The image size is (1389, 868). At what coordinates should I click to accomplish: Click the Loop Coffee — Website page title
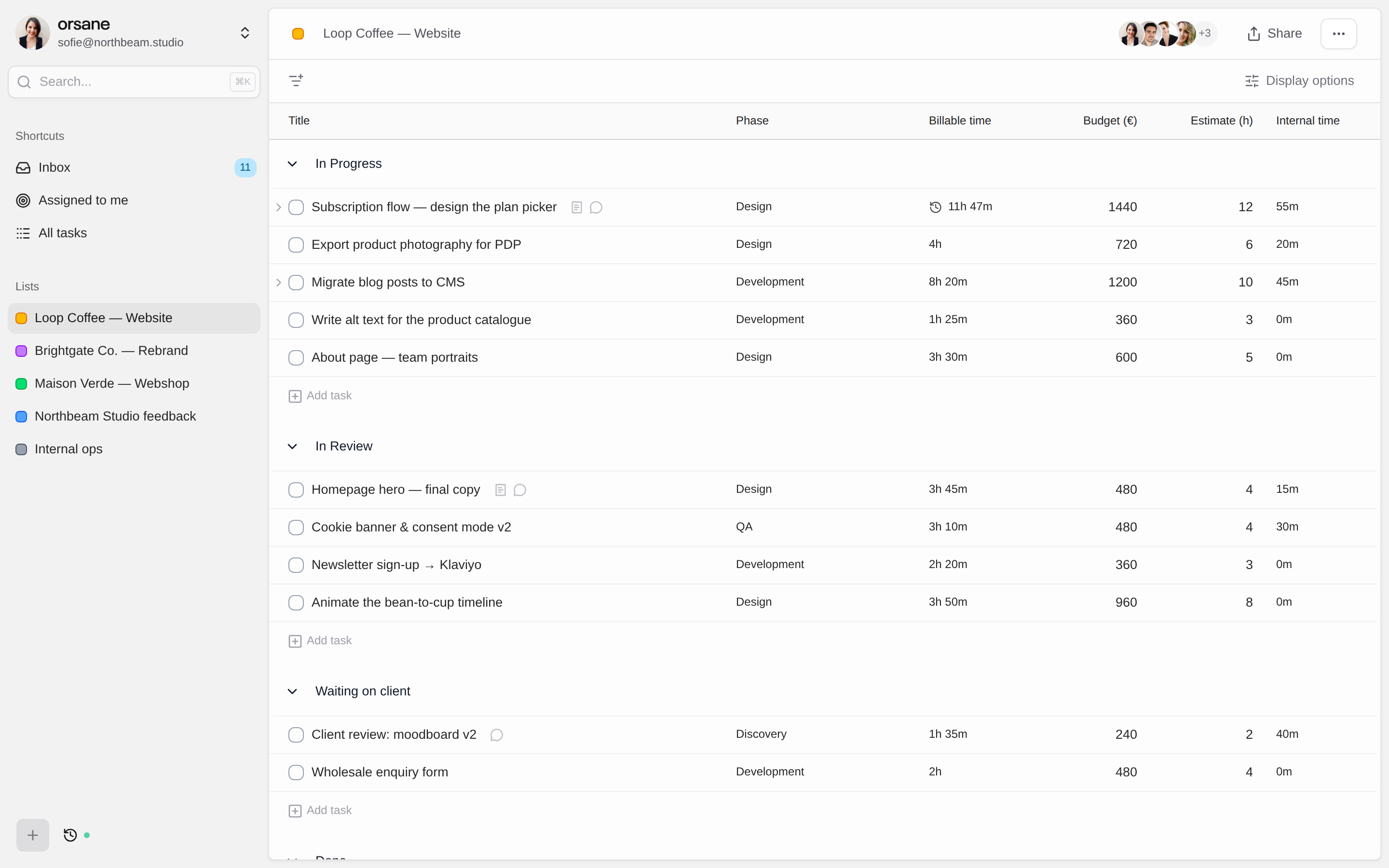(392, 33)
